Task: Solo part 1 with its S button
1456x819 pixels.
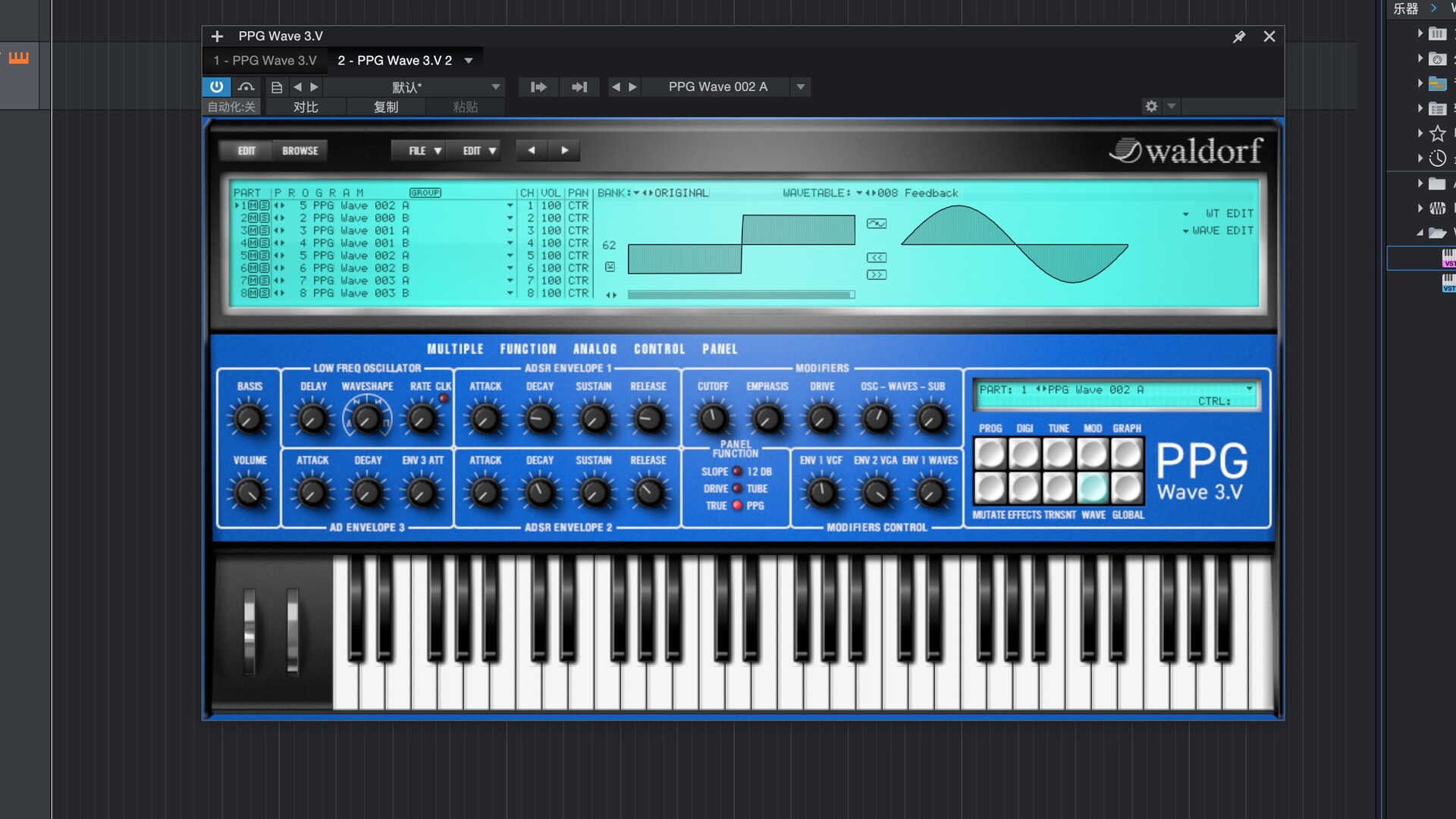Action: (264, 206)
